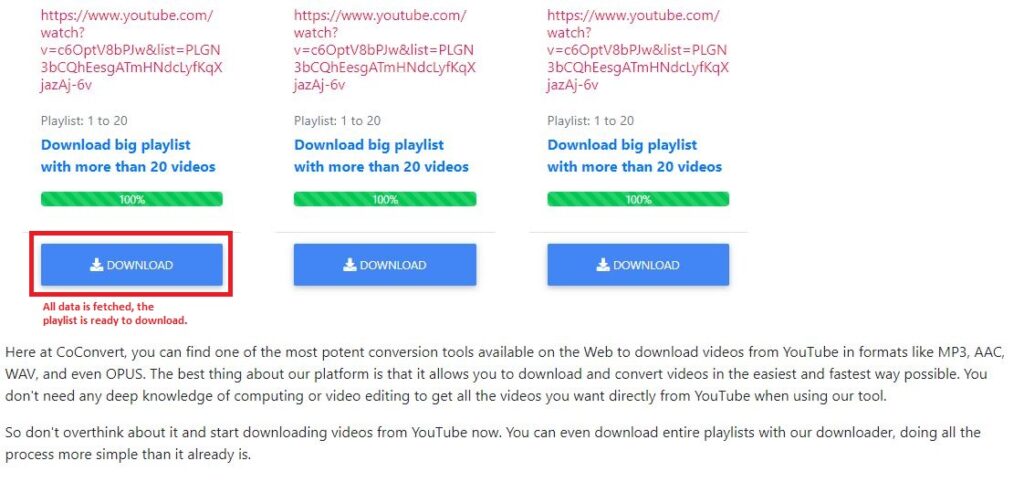Click 'Playlist: 1 to 20' label in the third column

click(590, 121)
